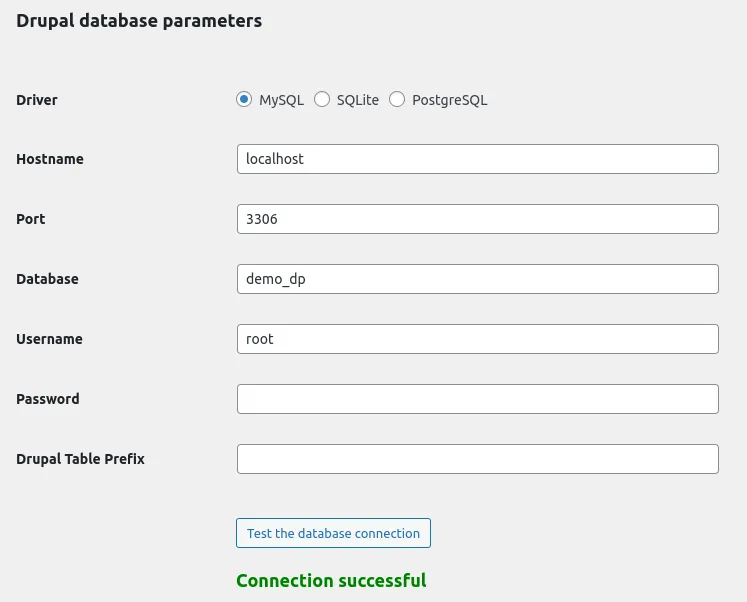Click the green Connection successful message

(x=331, y=581)
